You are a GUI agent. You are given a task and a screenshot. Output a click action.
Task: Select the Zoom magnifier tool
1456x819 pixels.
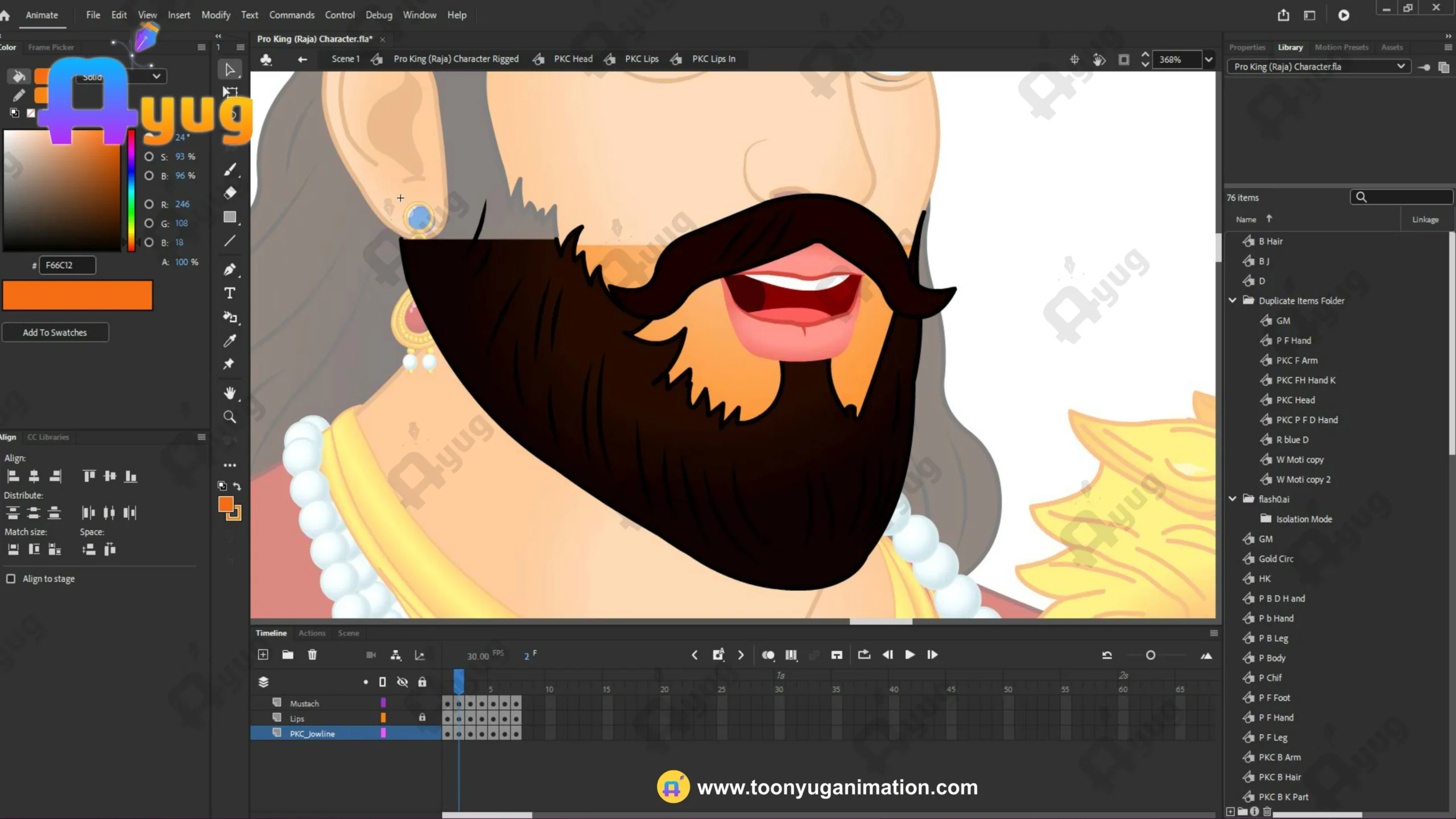coord(230,417)
